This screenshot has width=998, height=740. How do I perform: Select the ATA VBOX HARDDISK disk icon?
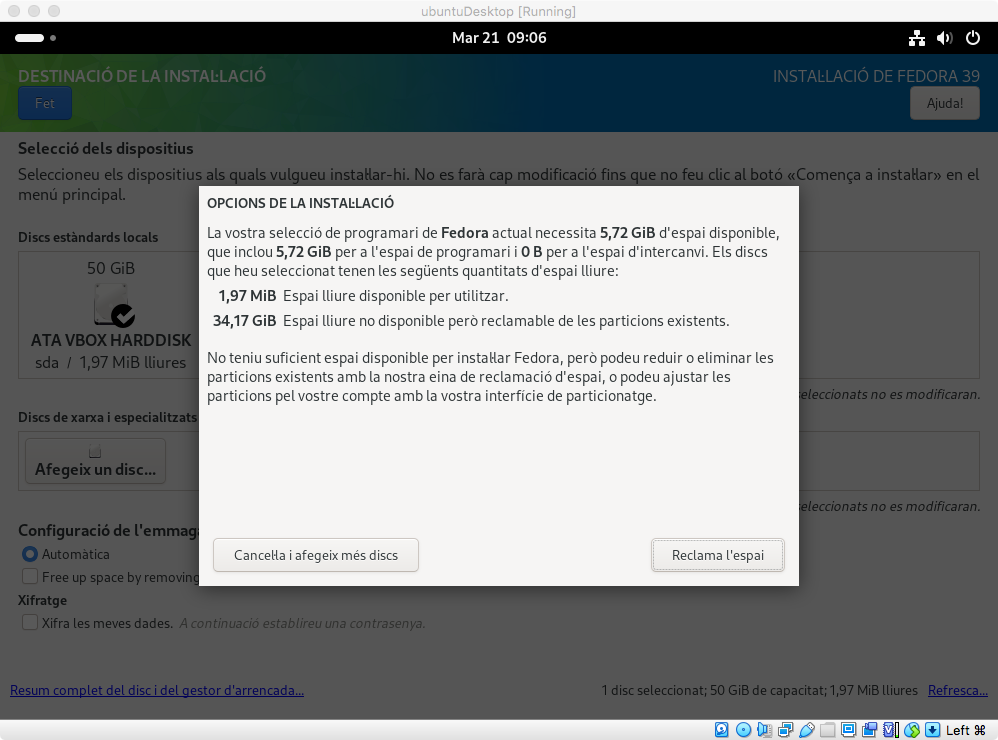[x=113, y=305]
